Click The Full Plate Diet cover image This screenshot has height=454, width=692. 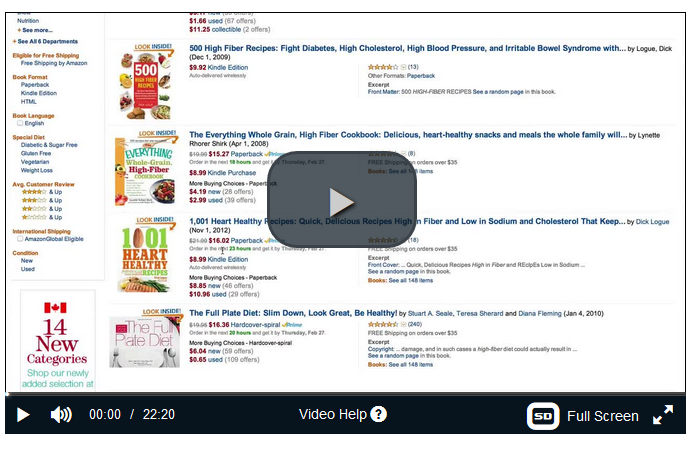(145, 338)
